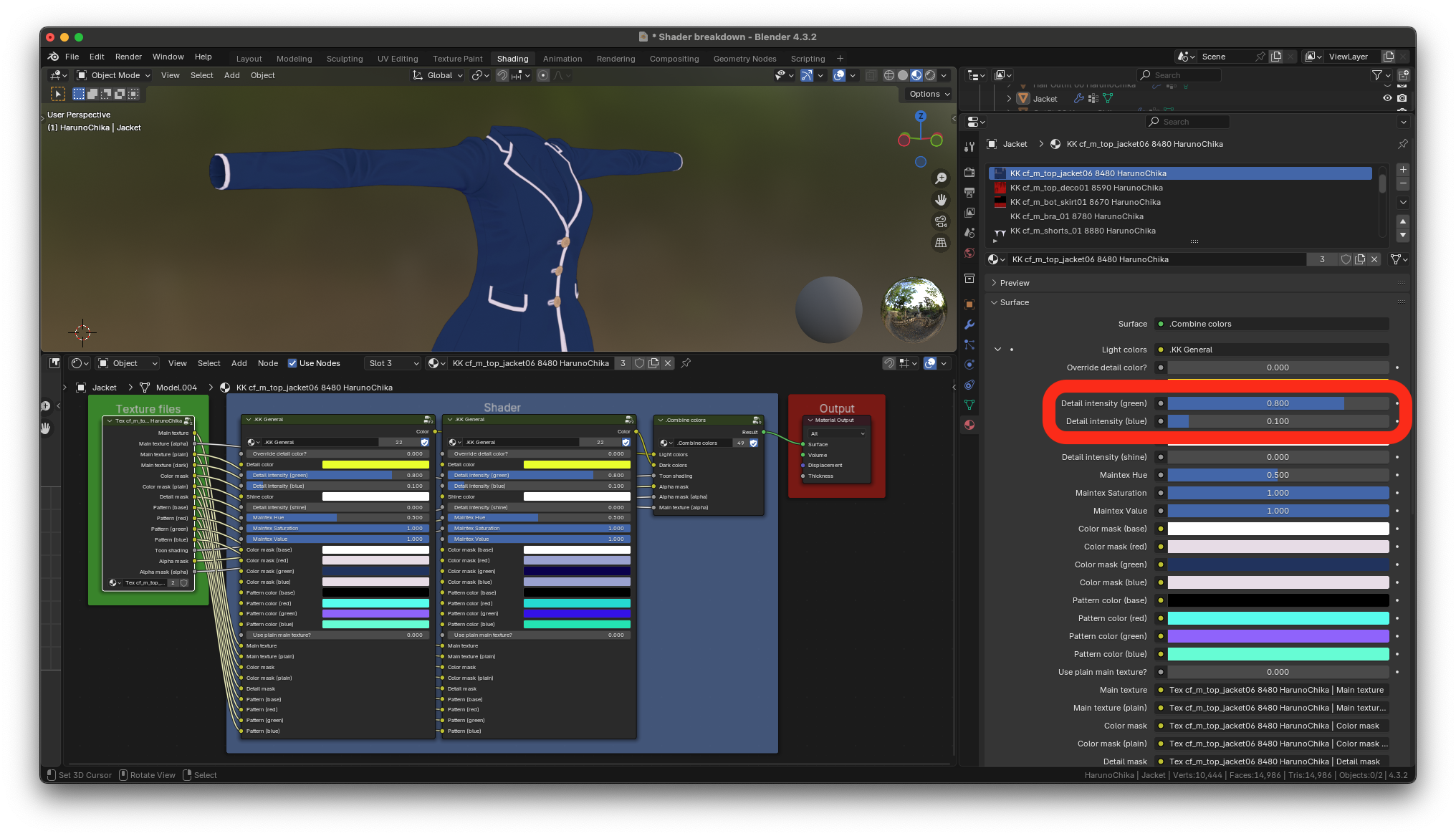Pin the node editor material
Viewport: 1456px width, 836px height.
(686, 363)
